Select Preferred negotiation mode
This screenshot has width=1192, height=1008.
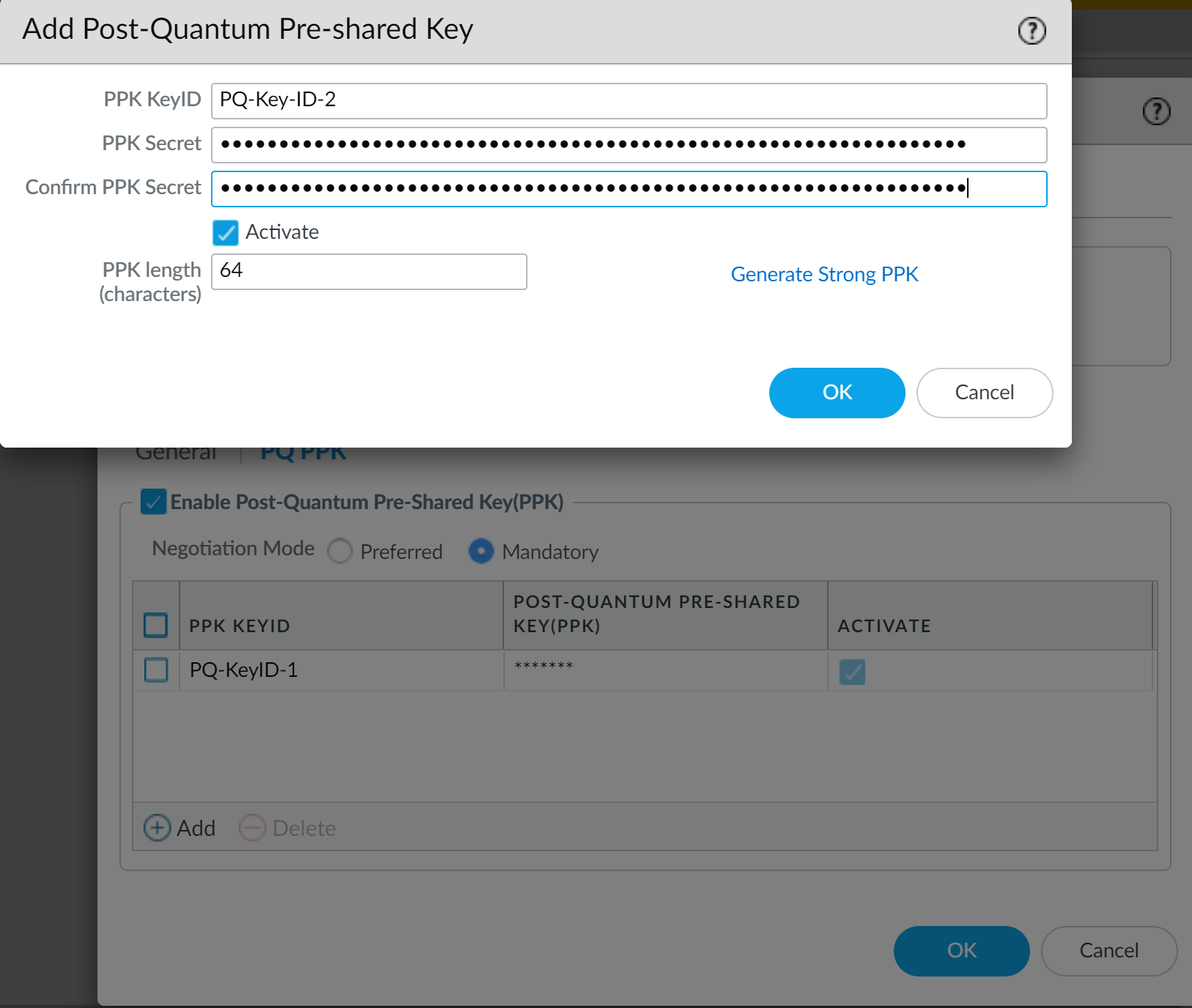tap(340, 551)
